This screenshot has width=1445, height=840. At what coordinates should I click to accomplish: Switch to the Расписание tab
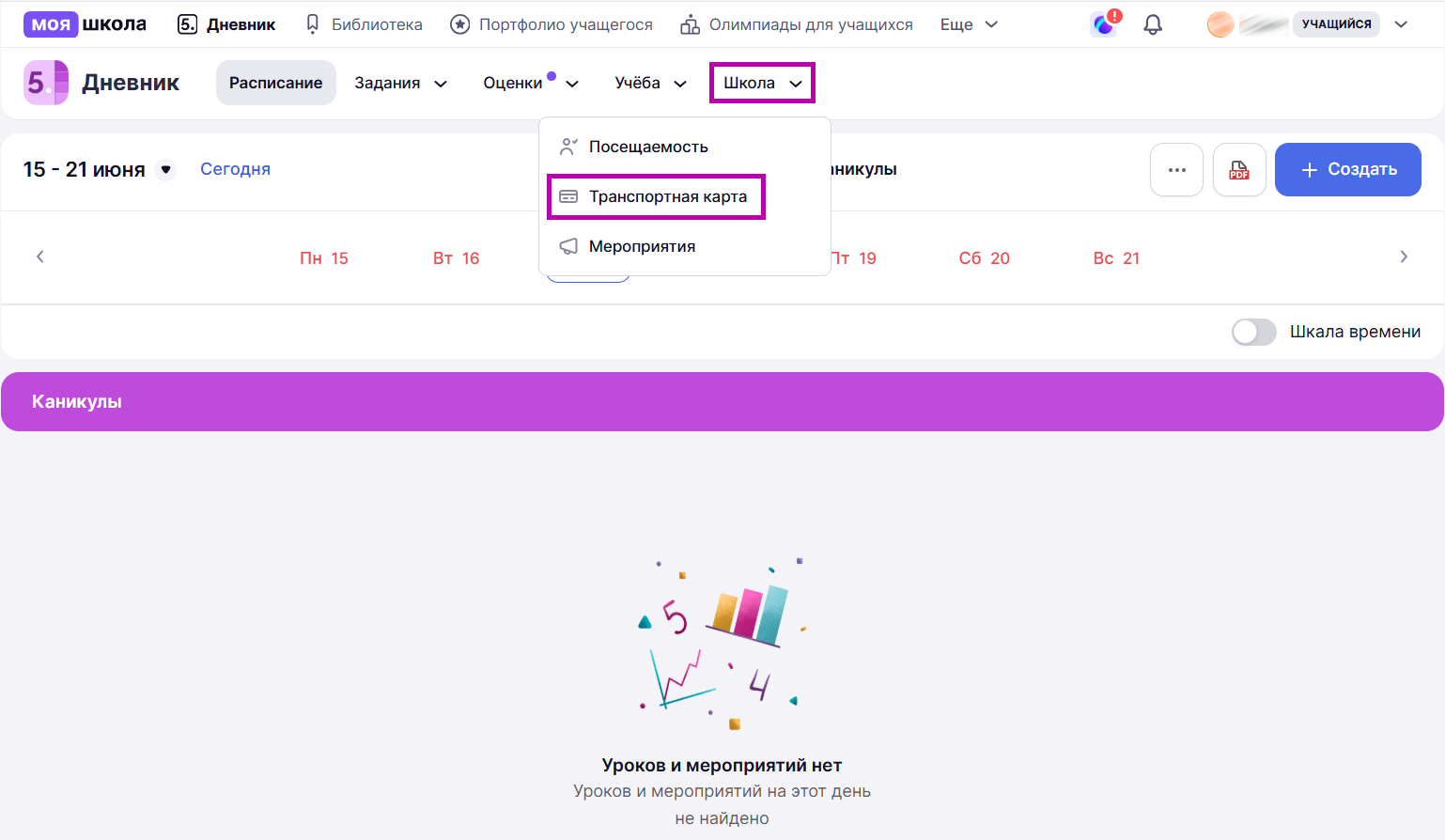[x=276, y=83]
